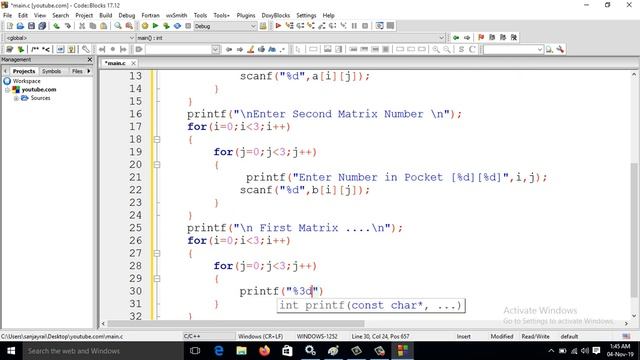
Task: Open Microsoft Edge from the taskbar
Action: [x=218, y=351]
